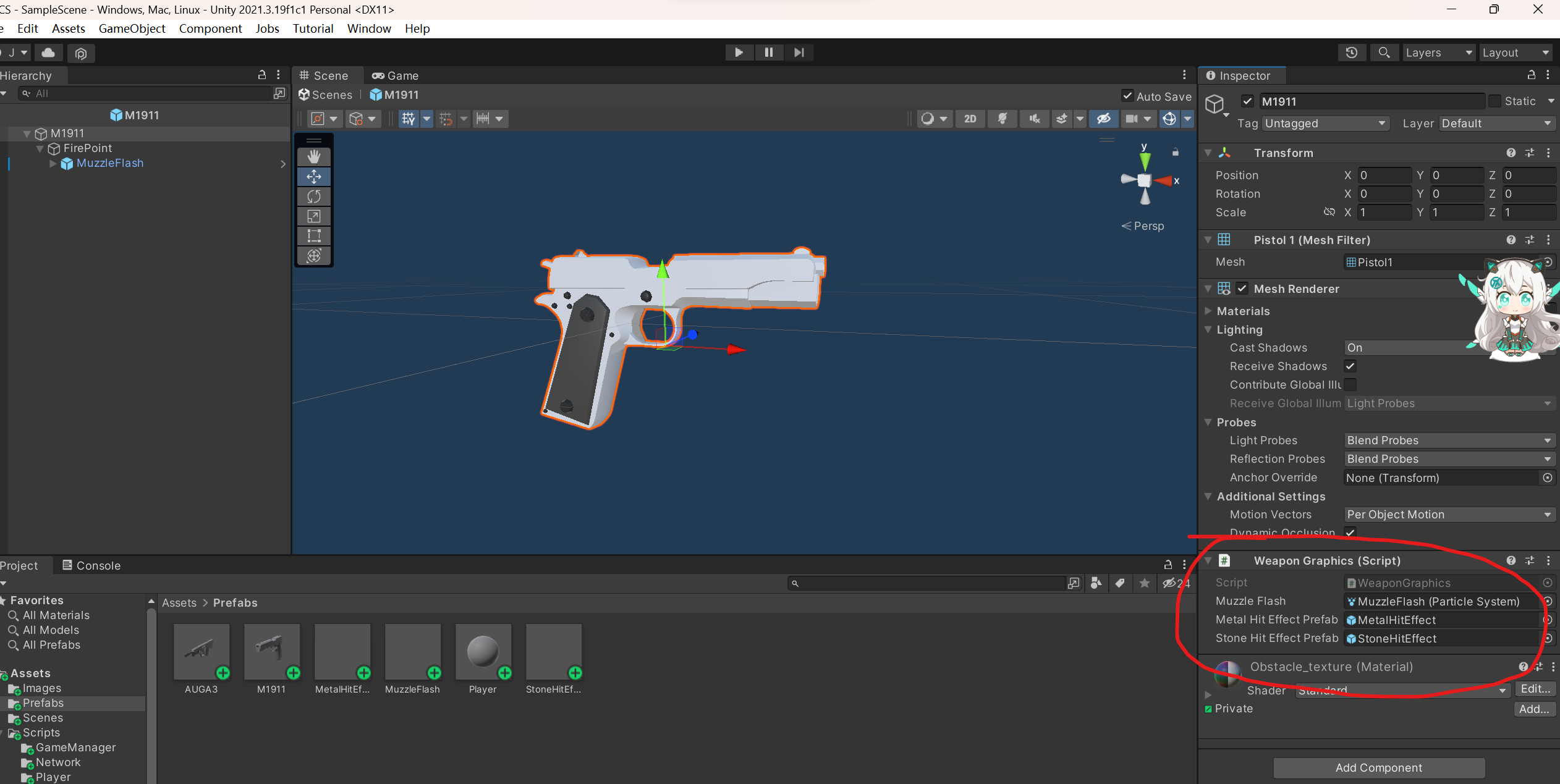Image resolution: width=1560 pixels, height=784 pixels.
Task: Toggle the Auto Save checkbox
Action: [x=1127, y=96]
